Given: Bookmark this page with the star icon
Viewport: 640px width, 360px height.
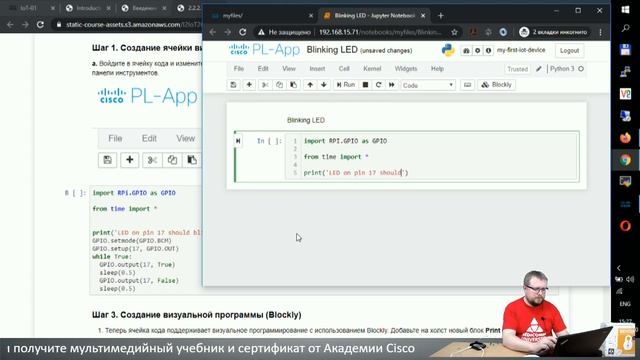Looking at the screenshot, I should click(x=454, y=32).
